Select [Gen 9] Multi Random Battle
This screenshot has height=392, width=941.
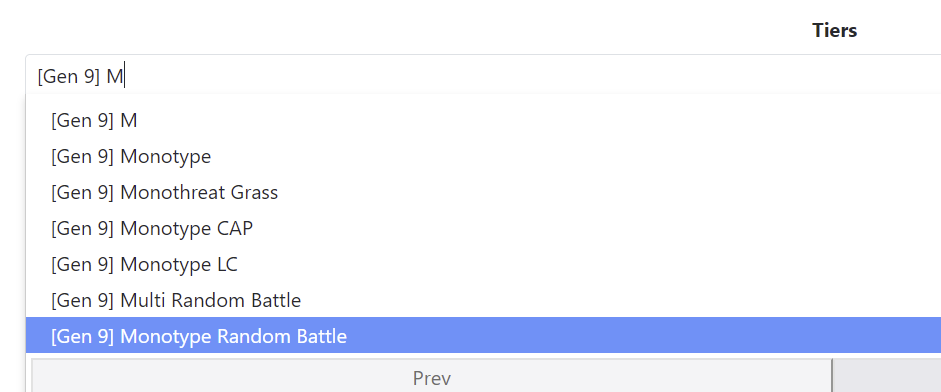coord(483,300)
